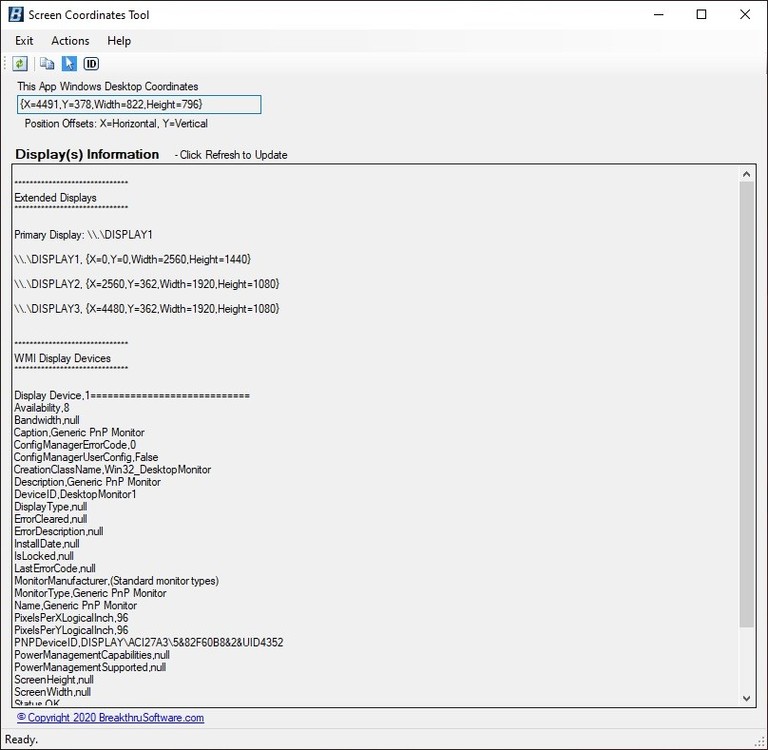Viewport: 768px width, 750px height.
Task: Click the 'DeviceID,DesktopMonitor1' line
Action: (75, 494)
